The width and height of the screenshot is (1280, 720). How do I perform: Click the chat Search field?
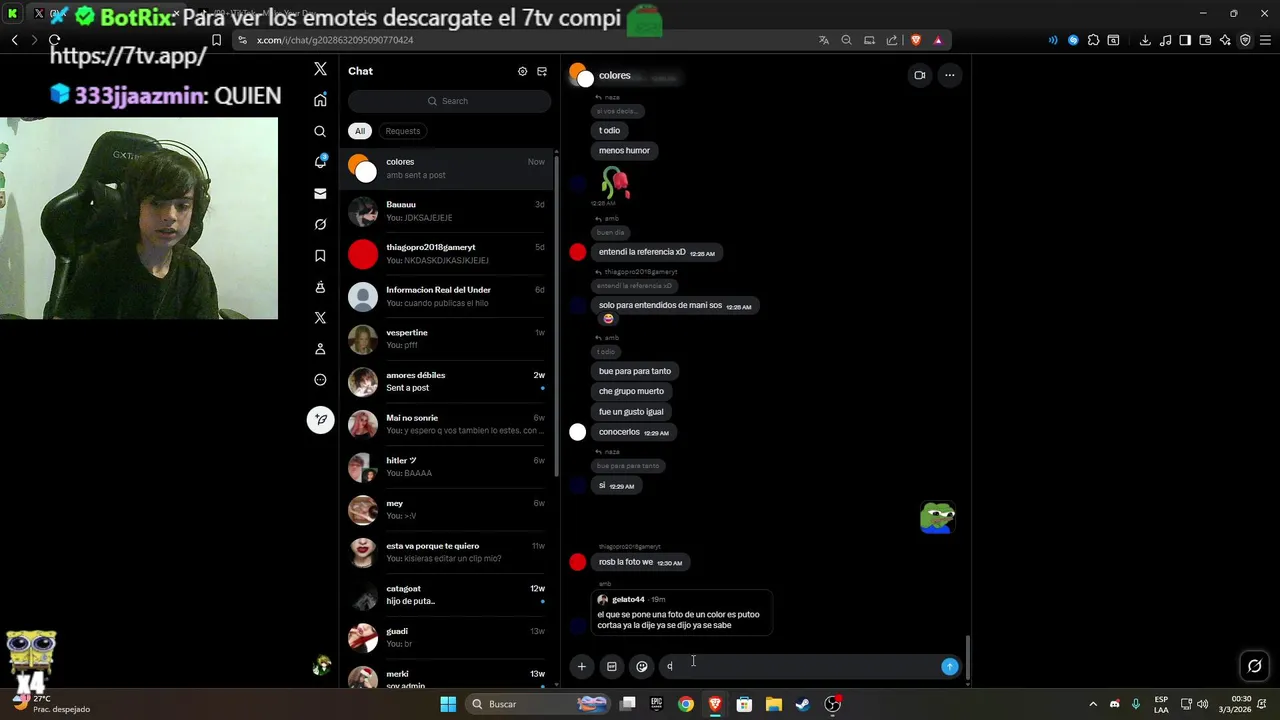pyautogui.click(x=449, y=101)
